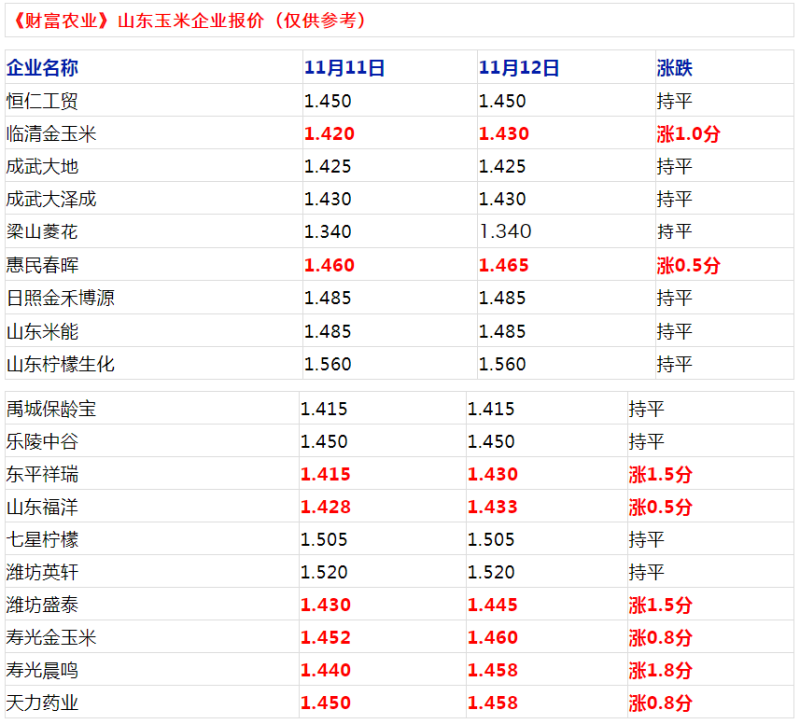This screenshot has width=800, height=724.
Task: Click 天力药业's change 涨0.8分
Action: click(x=660, y=703)
